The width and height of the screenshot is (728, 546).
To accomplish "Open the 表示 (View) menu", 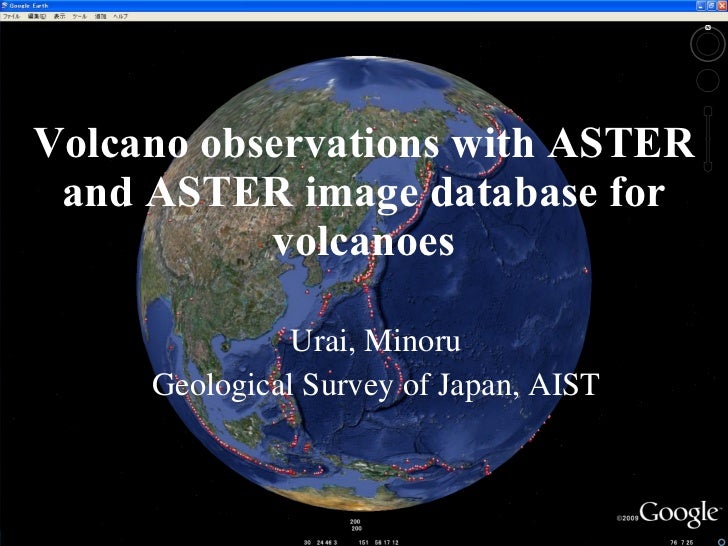I will [59, 16].
